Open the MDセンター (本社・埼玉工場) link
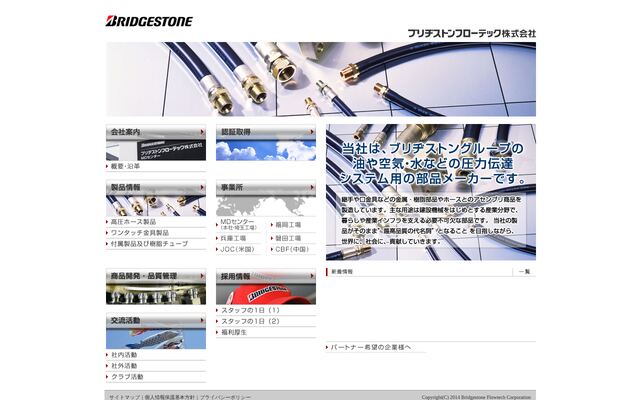640x400 pixels. 238,224
